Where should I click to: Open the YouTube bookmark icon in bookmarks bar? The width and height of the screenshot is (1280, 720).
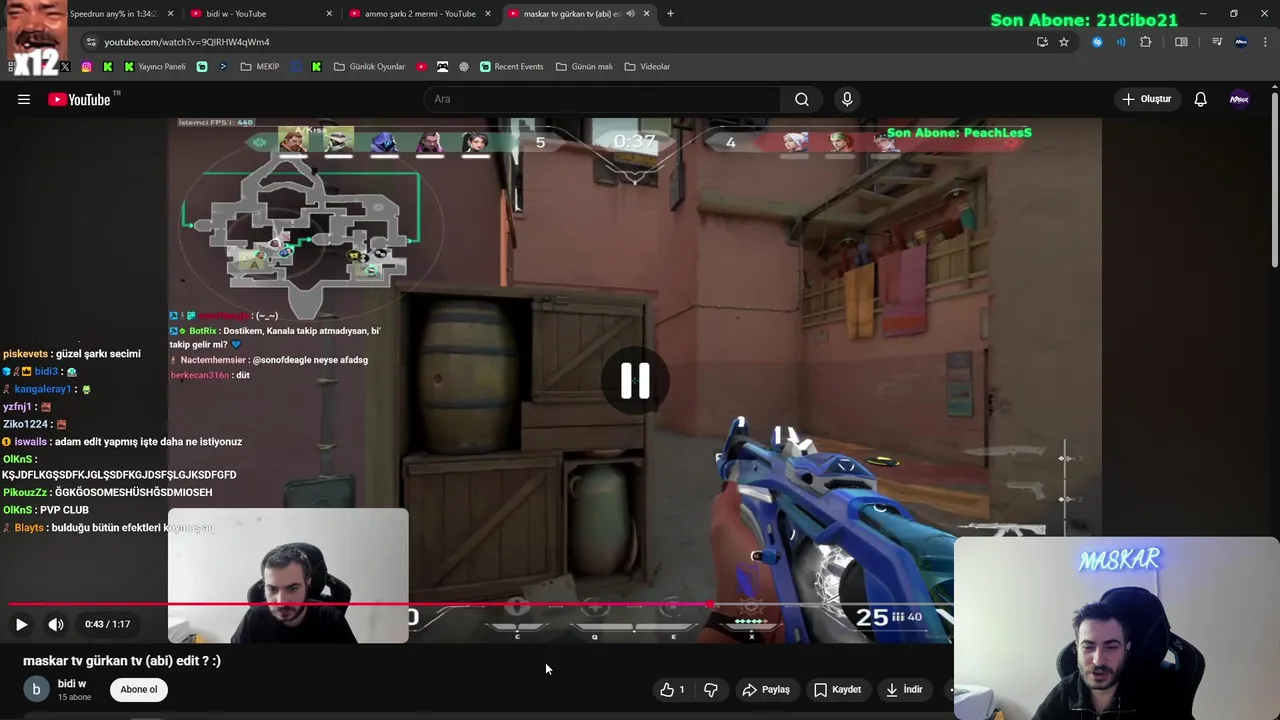(421, 67)
